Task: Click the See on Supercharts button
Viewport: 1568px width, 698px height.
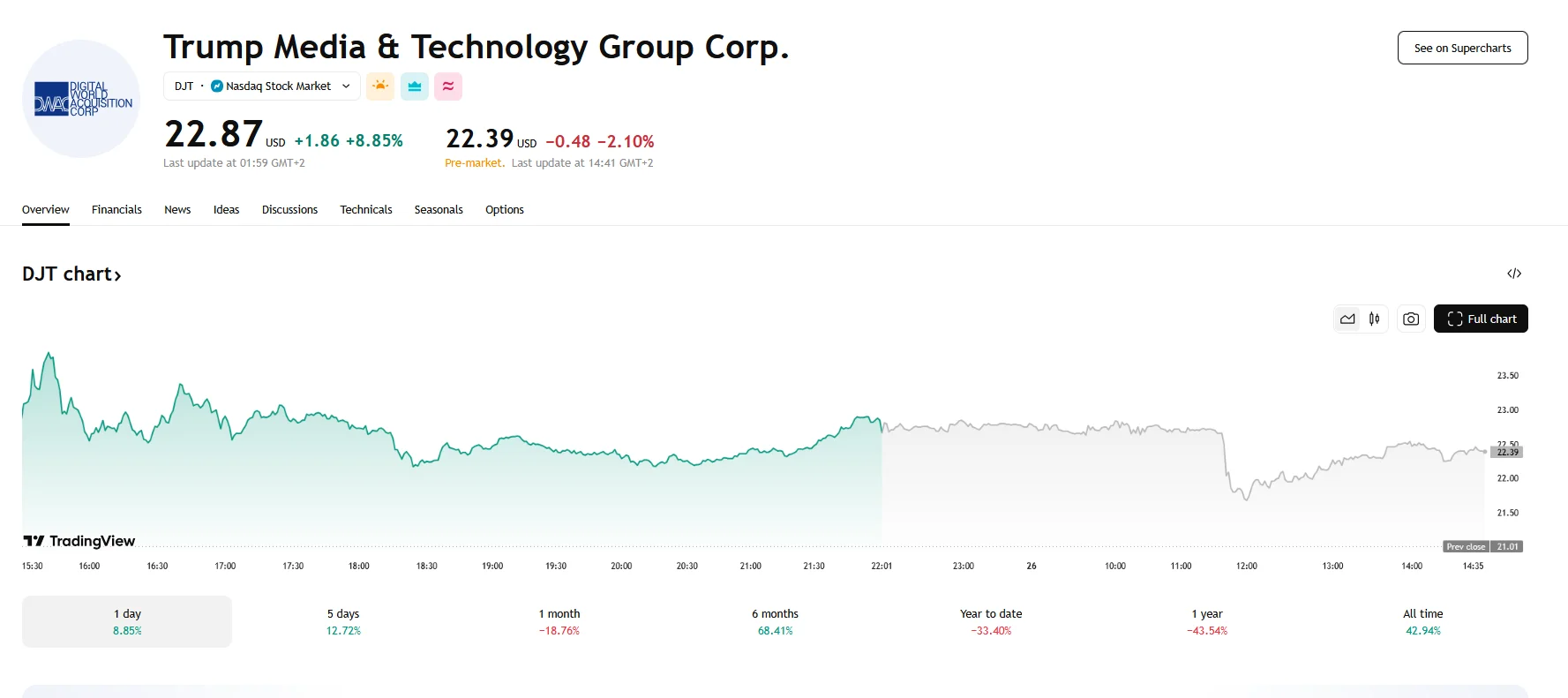Action: pyautogui.click(x=1462, y=48)
